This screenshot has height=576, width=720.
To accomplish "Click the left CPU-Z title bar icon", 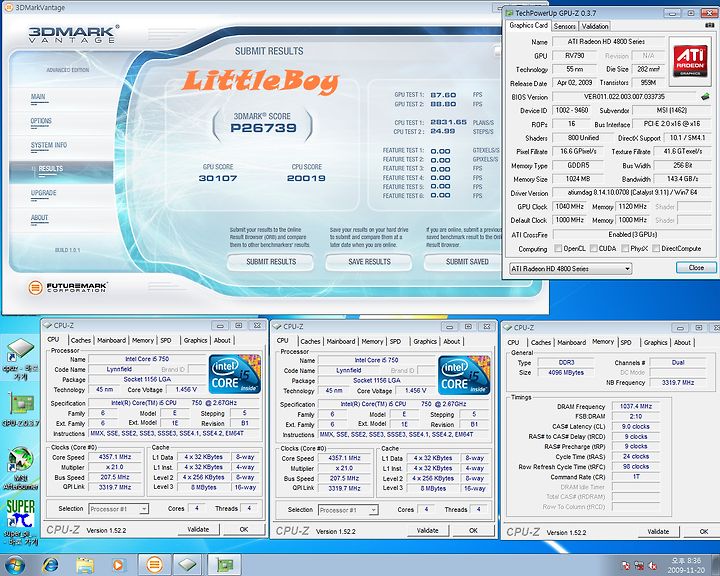I will point(47,325).
